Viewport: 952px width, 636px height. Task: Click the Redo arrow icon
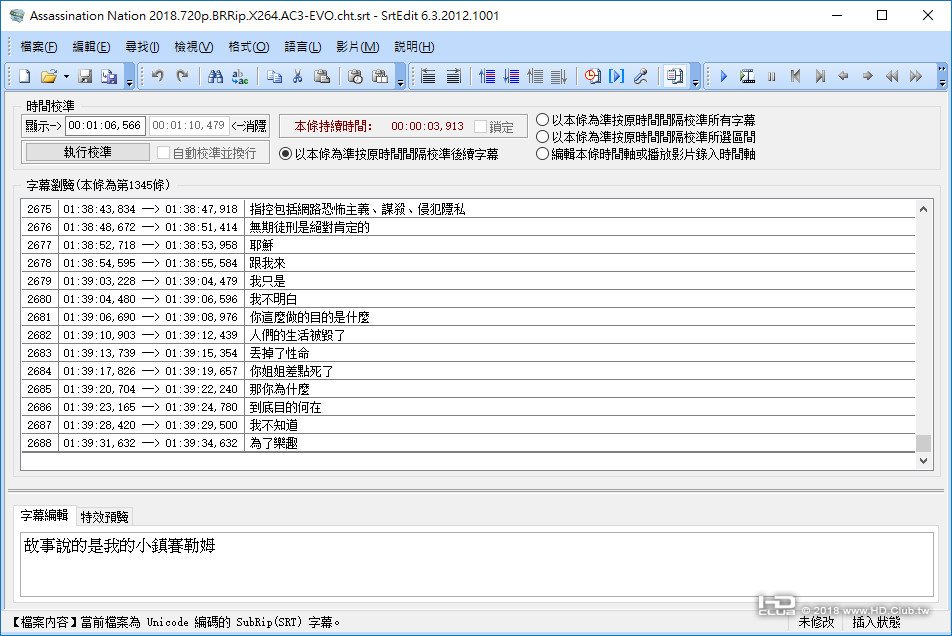coord(182,76)
